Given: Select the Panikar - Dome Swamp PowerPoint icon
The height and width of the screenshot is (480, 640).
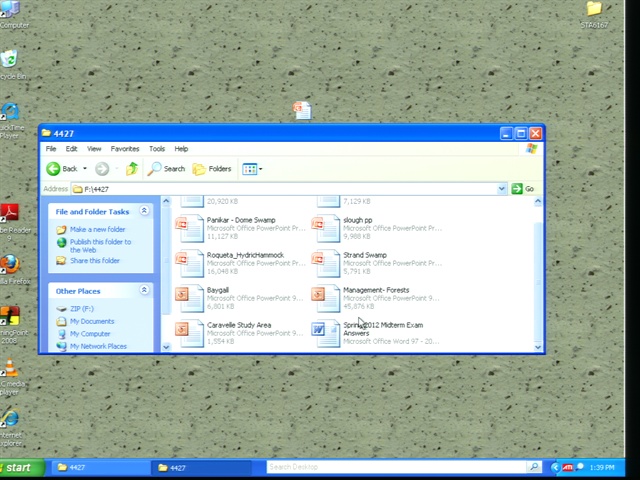Looking at the screenshot, I should tap(189, 228).
